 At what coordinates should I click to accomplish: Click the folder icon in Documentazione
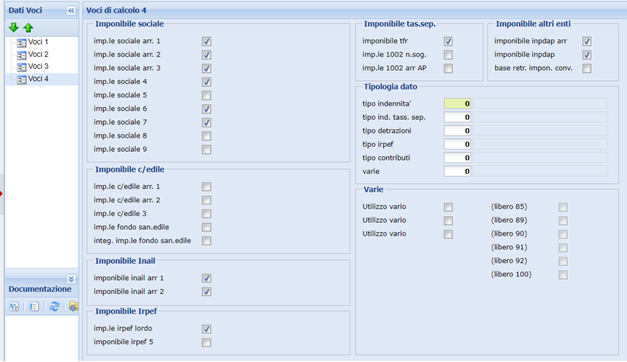(74, 306)
